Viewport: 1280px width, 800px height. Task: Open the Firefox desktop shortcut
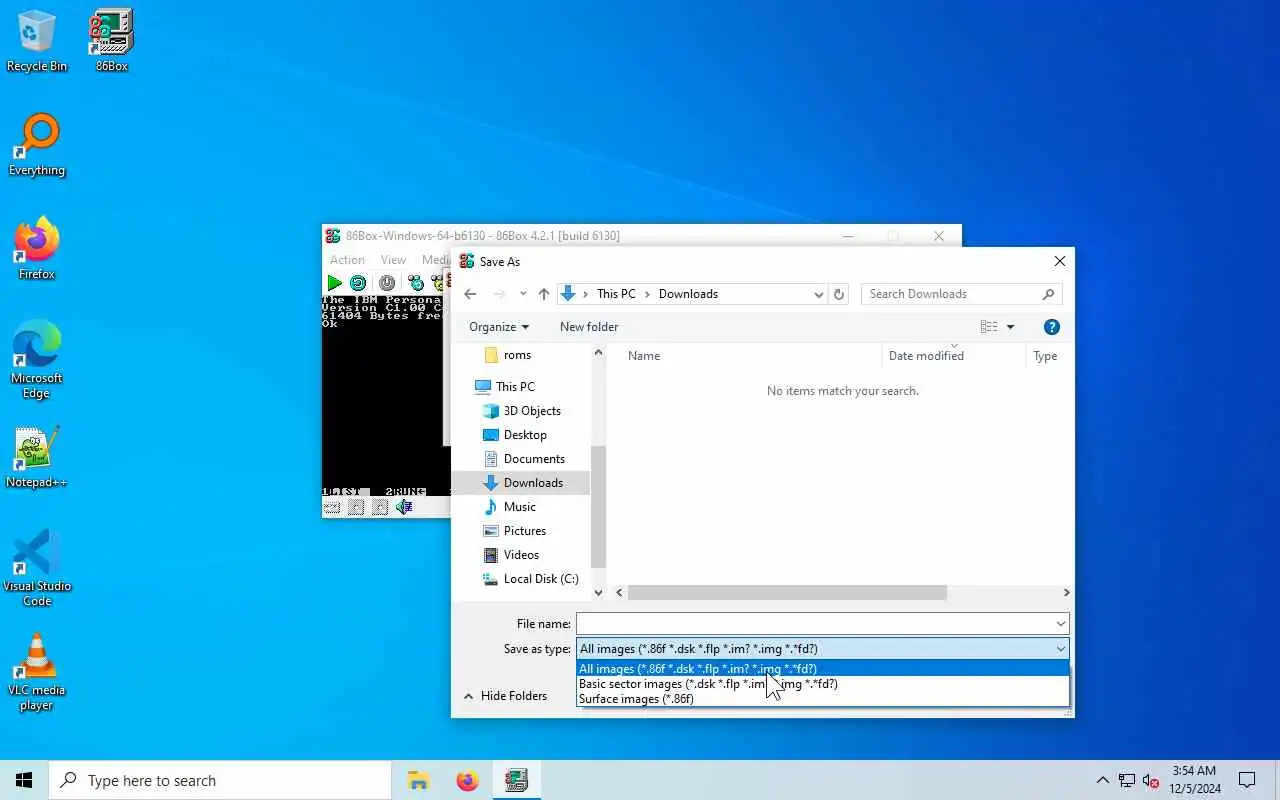[37, 249]
